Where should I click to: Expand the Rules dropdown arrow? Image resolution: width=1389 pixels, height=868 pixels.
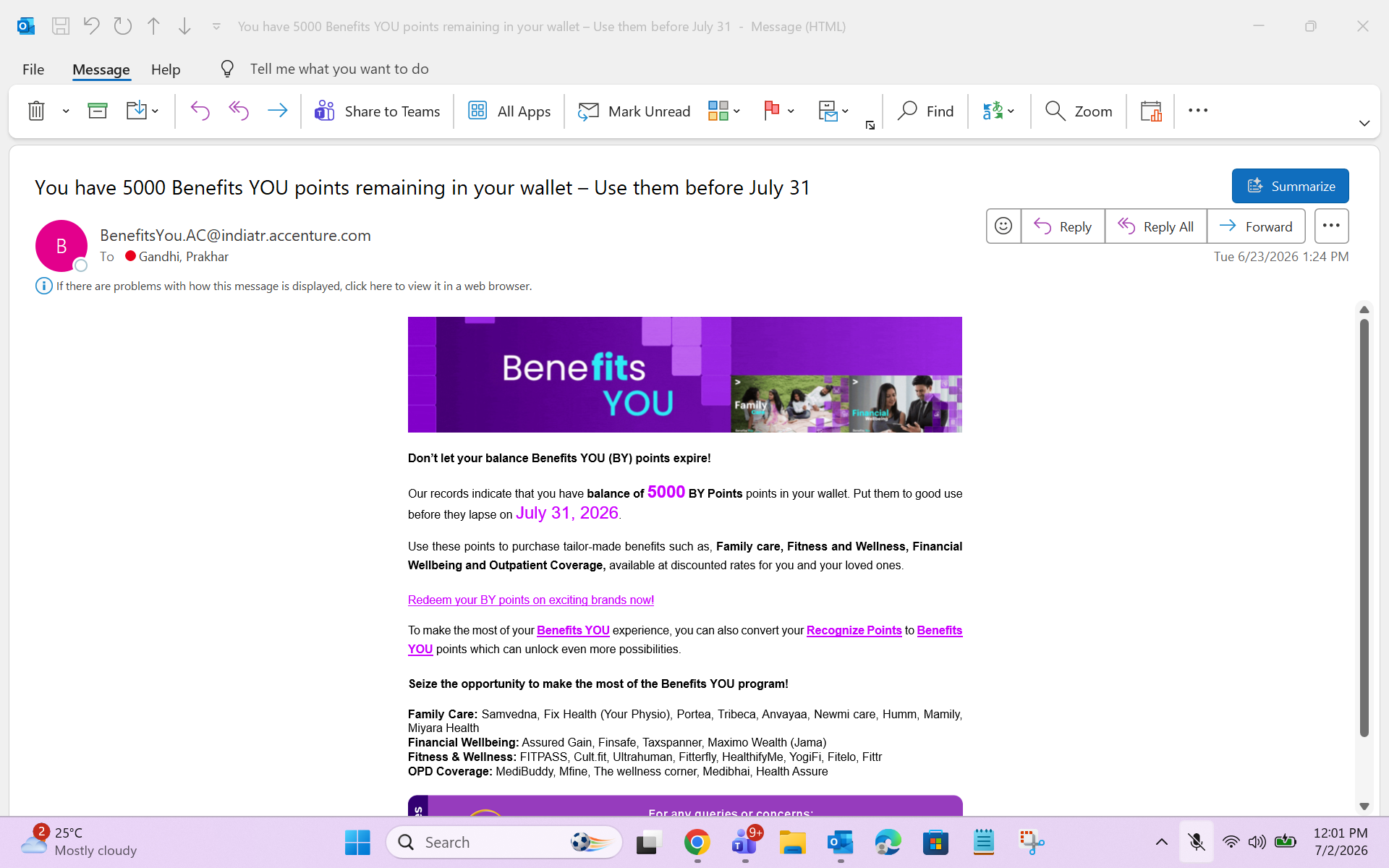(x=846, y=111)
